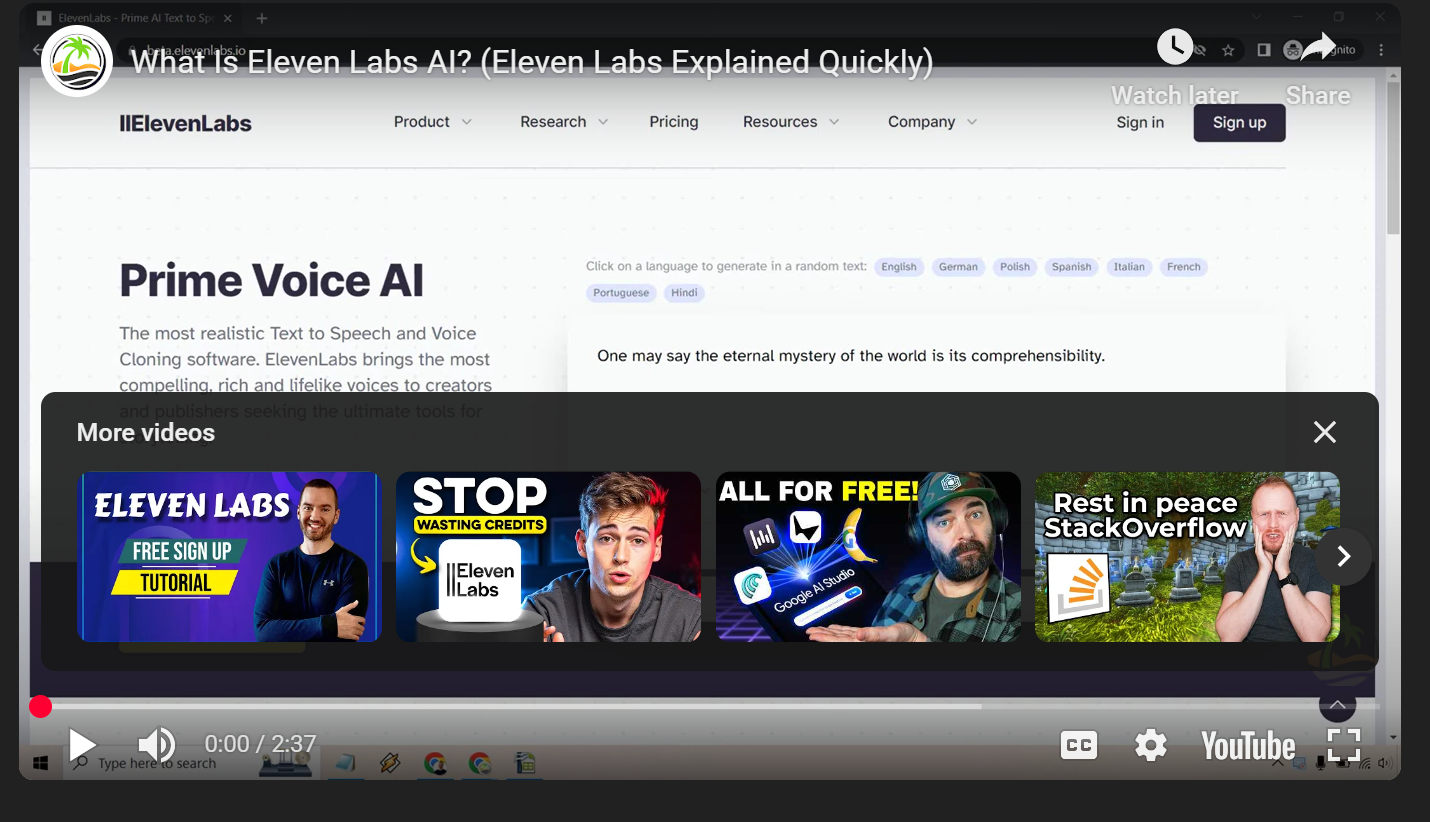Image resolution: width=1430 pixels, height=822 pixels.
Task: Expand the Company dropdown menu
Action: 932,122
